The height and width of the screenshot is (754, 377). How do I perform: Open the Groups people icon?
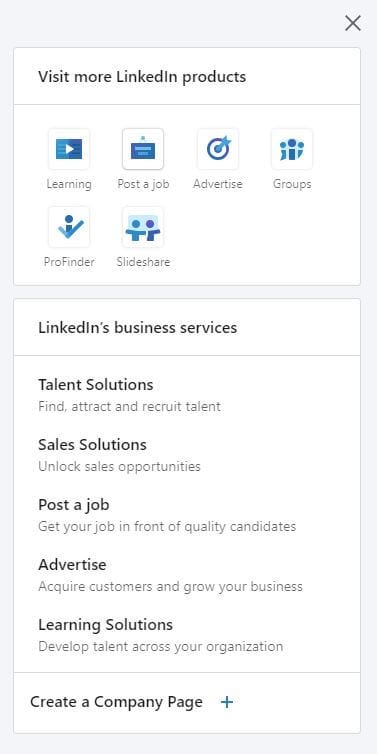292,149
